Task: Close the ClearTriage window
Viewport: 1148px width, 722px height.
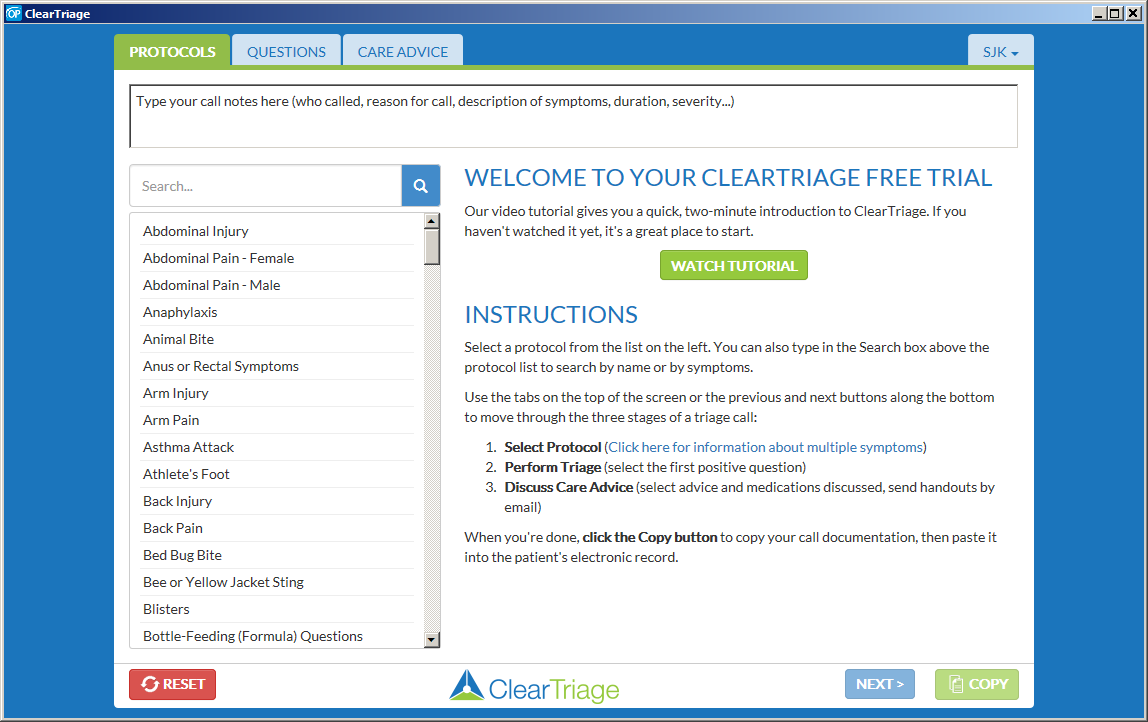Action: pos(1133,13)
